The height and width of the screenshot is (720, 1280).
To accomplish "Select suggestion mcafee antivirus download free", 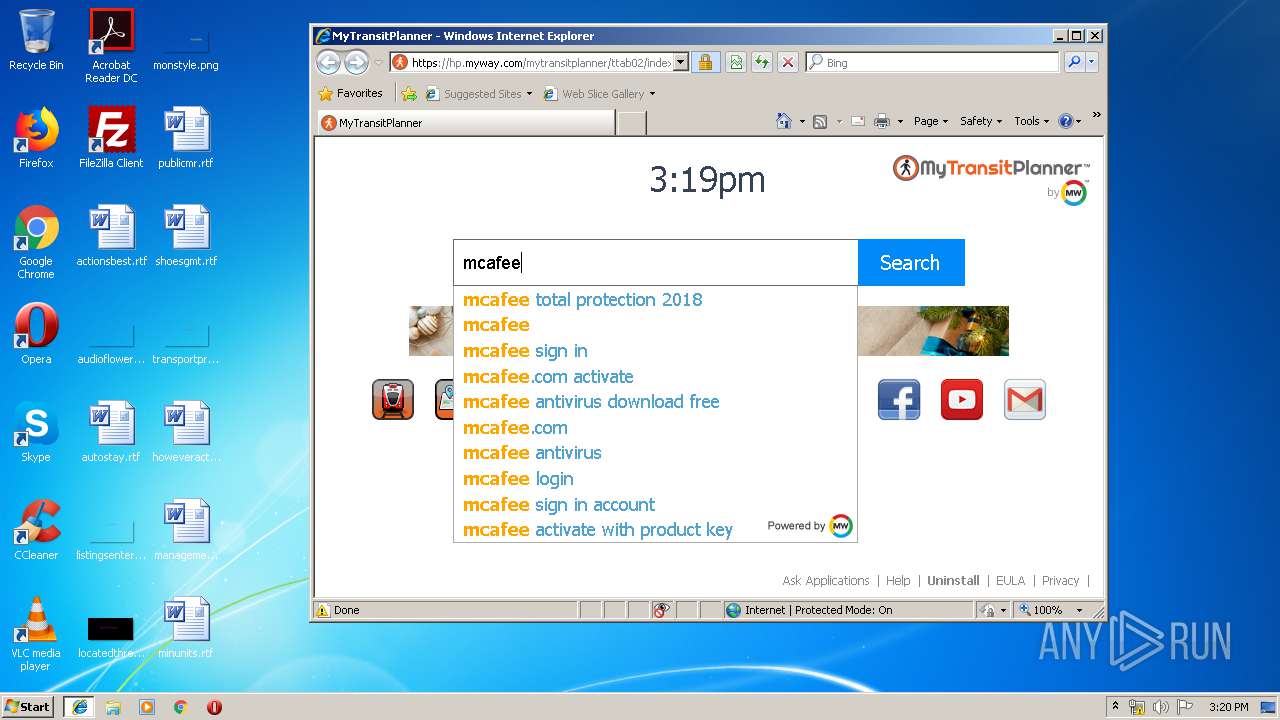I will (x=655, y=402).
